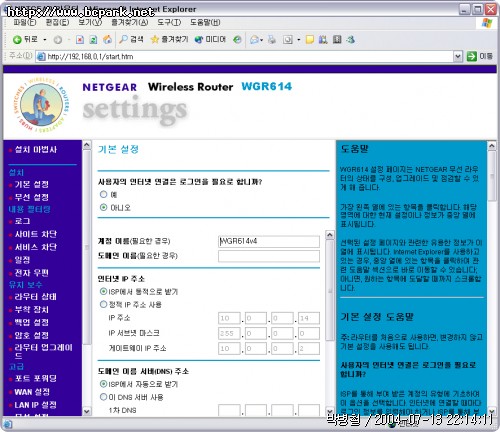Image resolution: width=500 pixels, height=432 pixels.
Task: Click the 계정 이름 input field
Action: tap(269, 241)
